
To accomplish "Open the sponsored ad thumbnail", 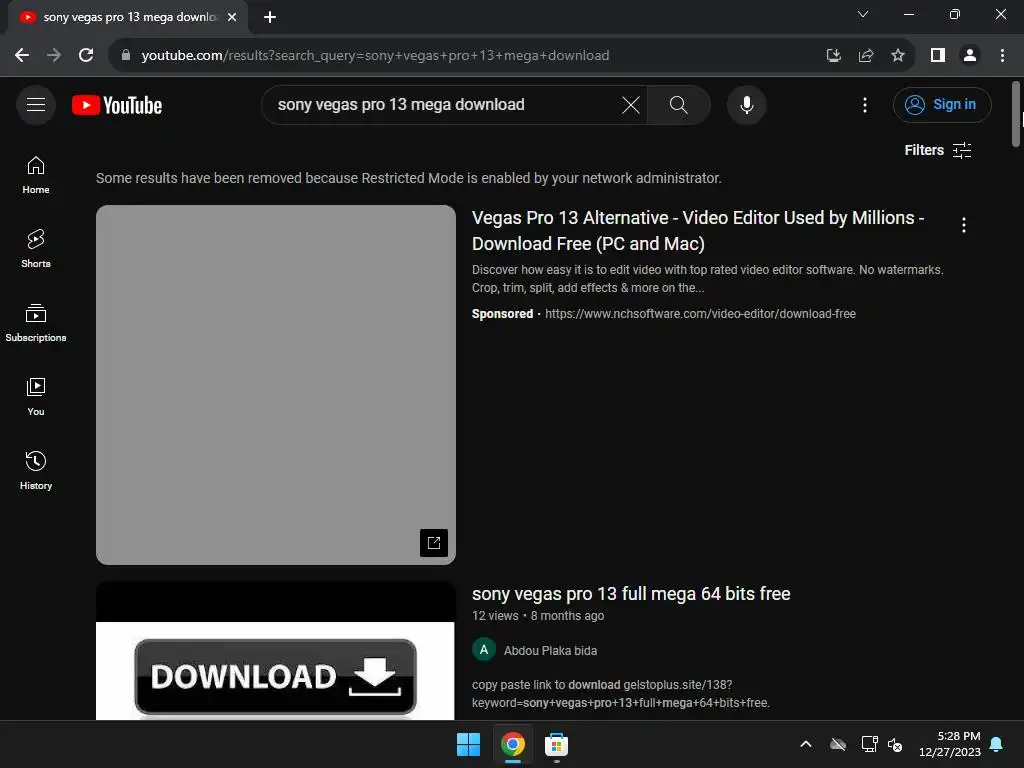I will click(x=276, y=385).
